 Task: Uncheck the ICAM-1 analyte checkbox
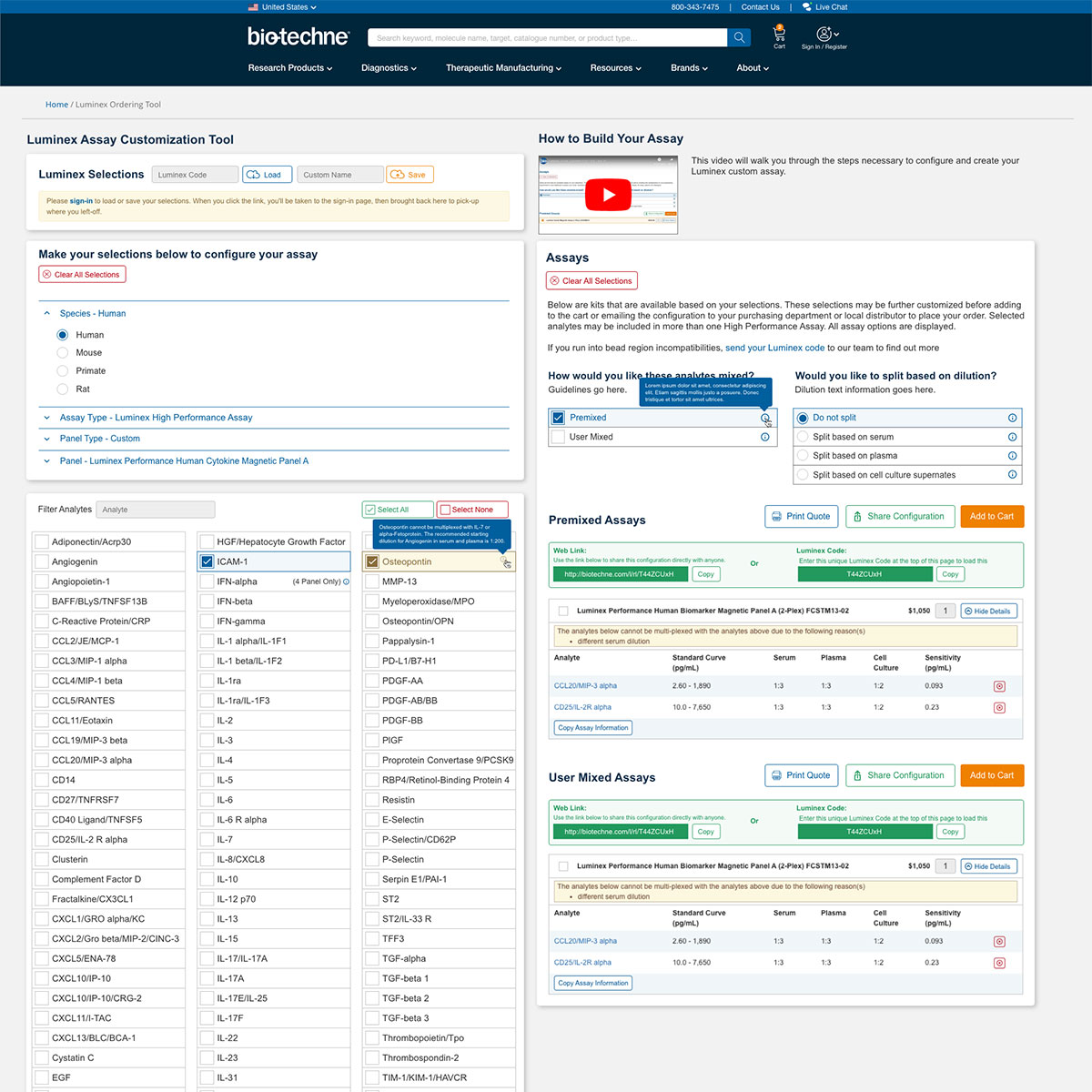tap(207, 561)
